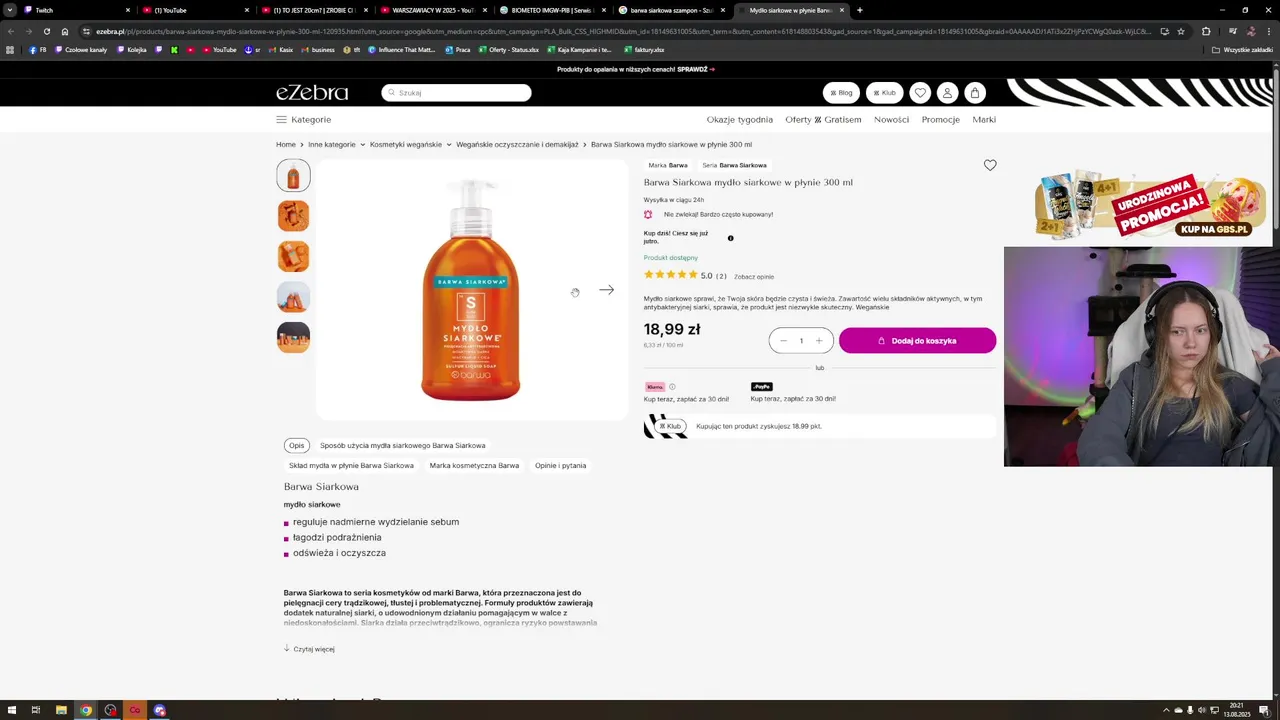Click the Szukaj search field
The image size is (1280, 720).
pos(456,93)
